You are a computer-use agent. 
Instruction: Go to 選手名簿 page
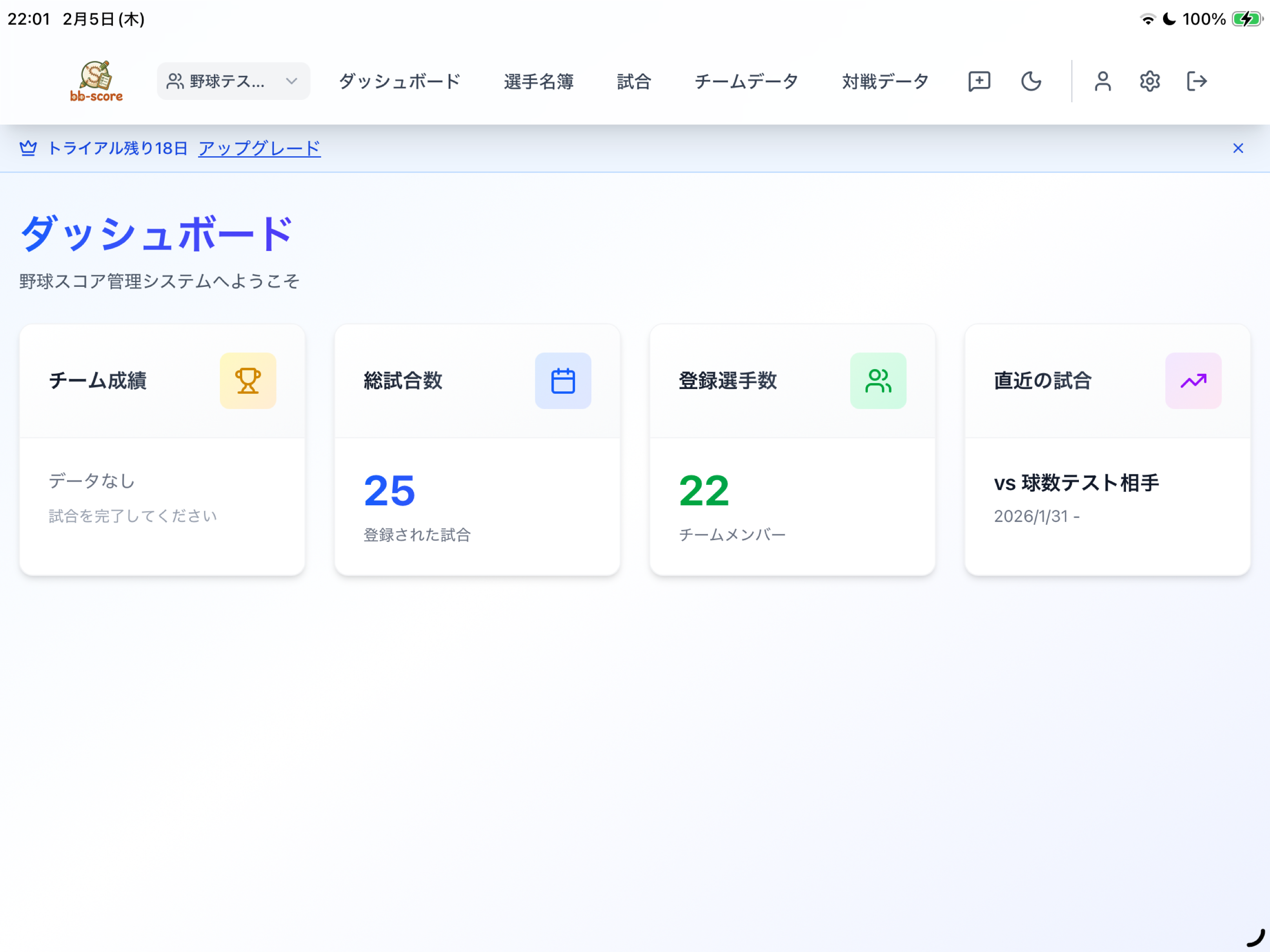click(x=539, y=81)
